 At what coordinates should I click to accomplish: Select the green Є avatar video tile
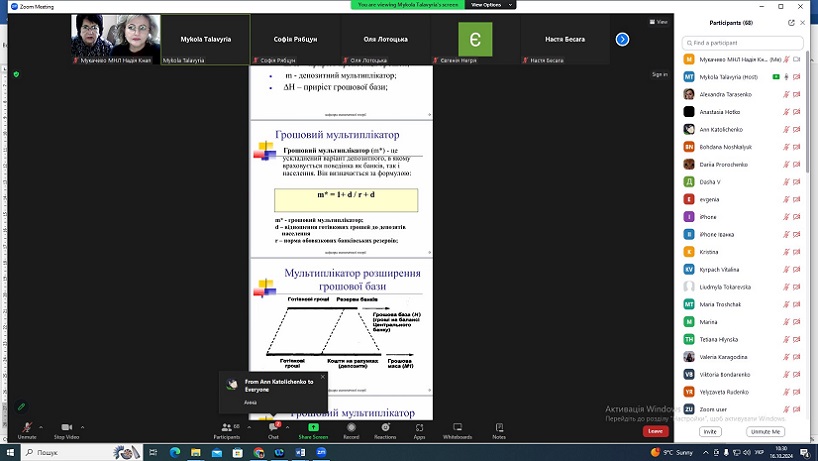tap(475, 39)
